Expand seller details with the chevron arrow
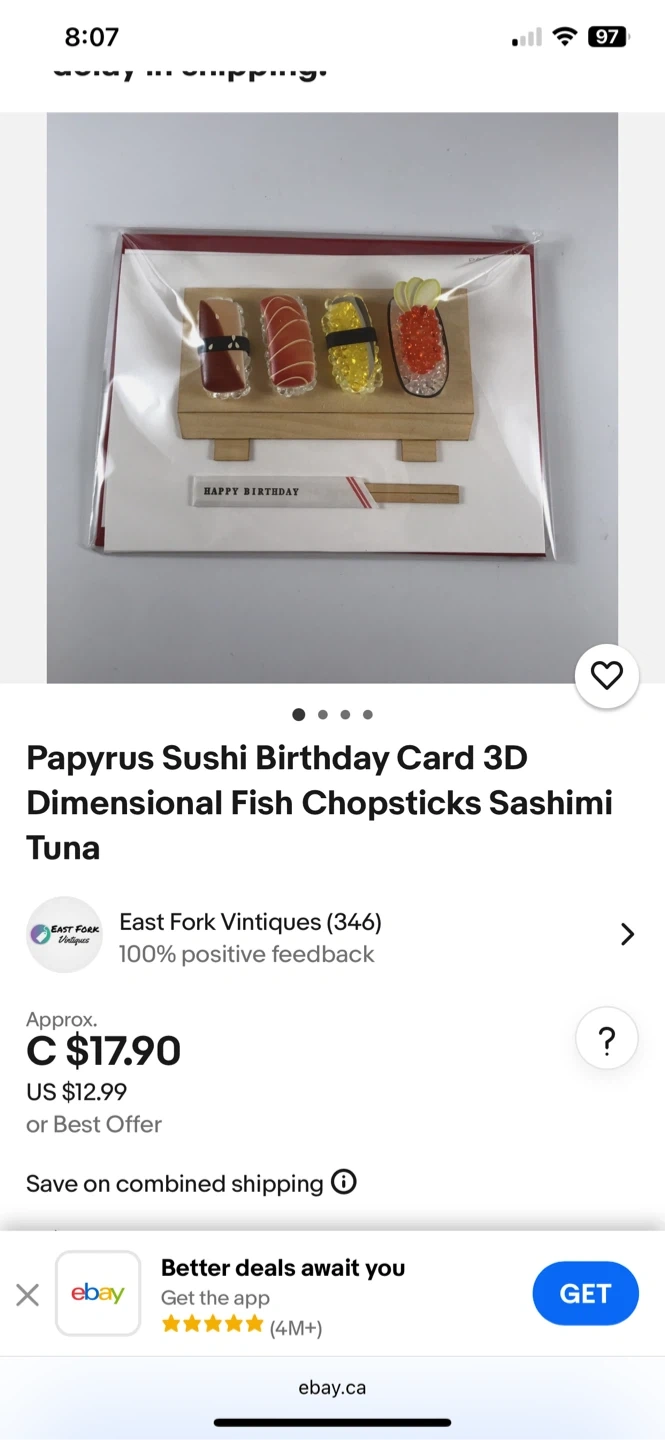 tap(627, 935)
